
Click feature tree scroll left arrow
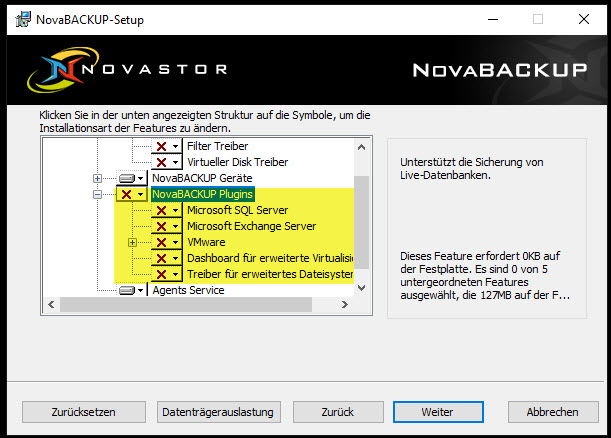(51, 304)
